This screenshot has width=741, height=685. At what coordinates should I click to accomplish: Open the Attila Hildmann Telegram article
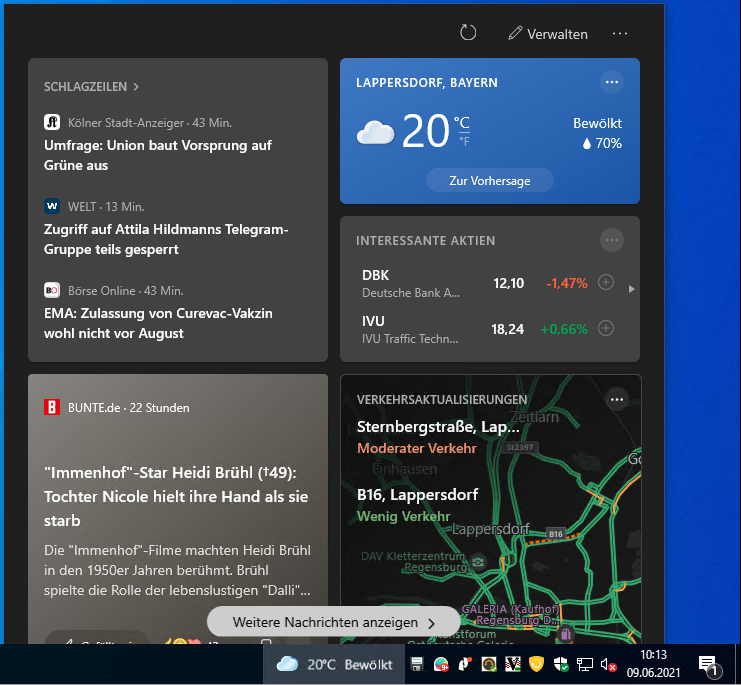coord(165,239)
